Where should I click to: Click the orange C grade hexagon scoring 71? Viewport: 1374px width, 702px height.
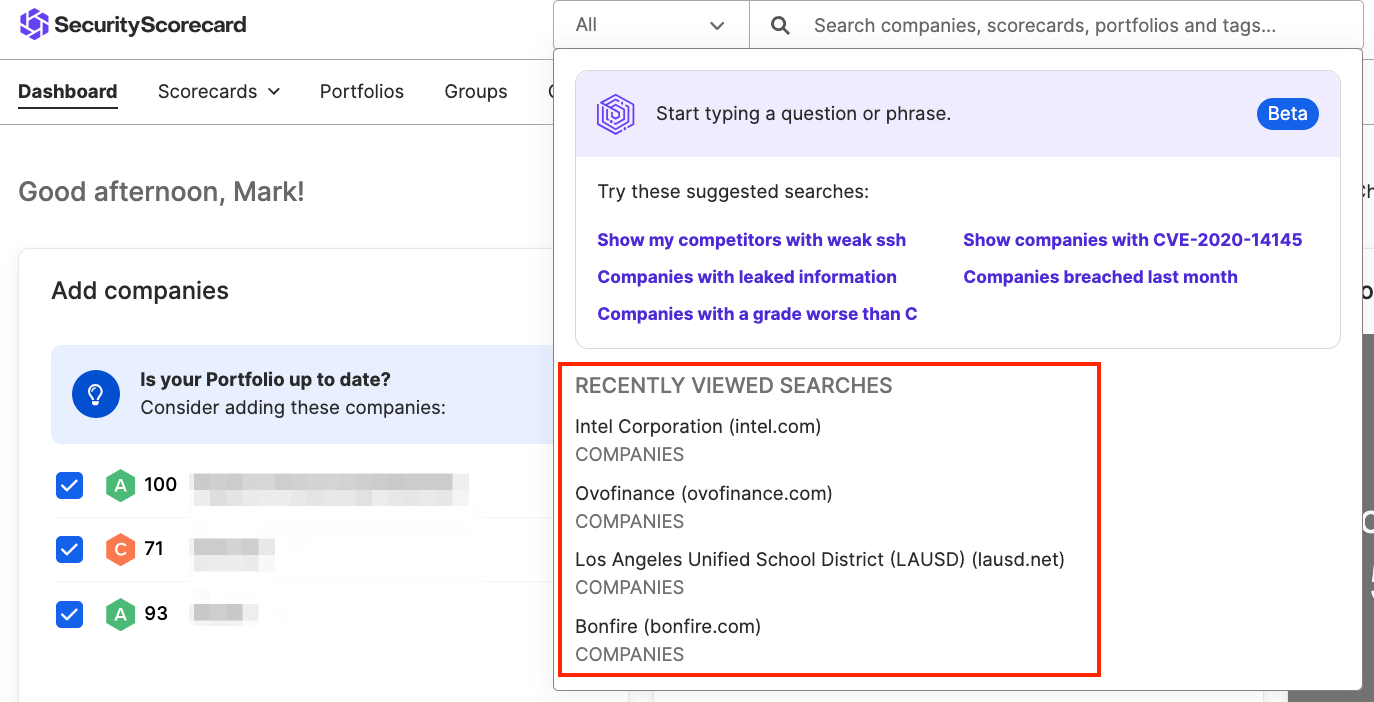tap(120, 549)
